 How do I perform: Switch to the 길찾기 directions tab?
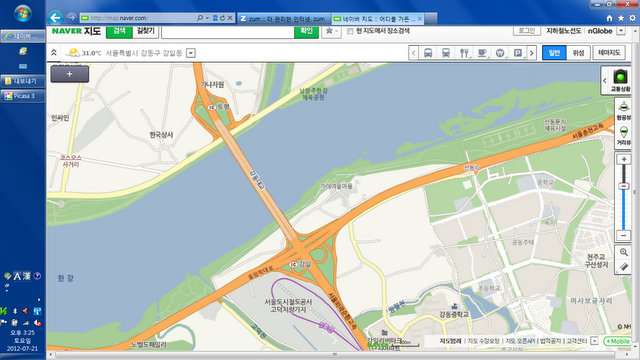pyautogui.click(x=145, y=31)
